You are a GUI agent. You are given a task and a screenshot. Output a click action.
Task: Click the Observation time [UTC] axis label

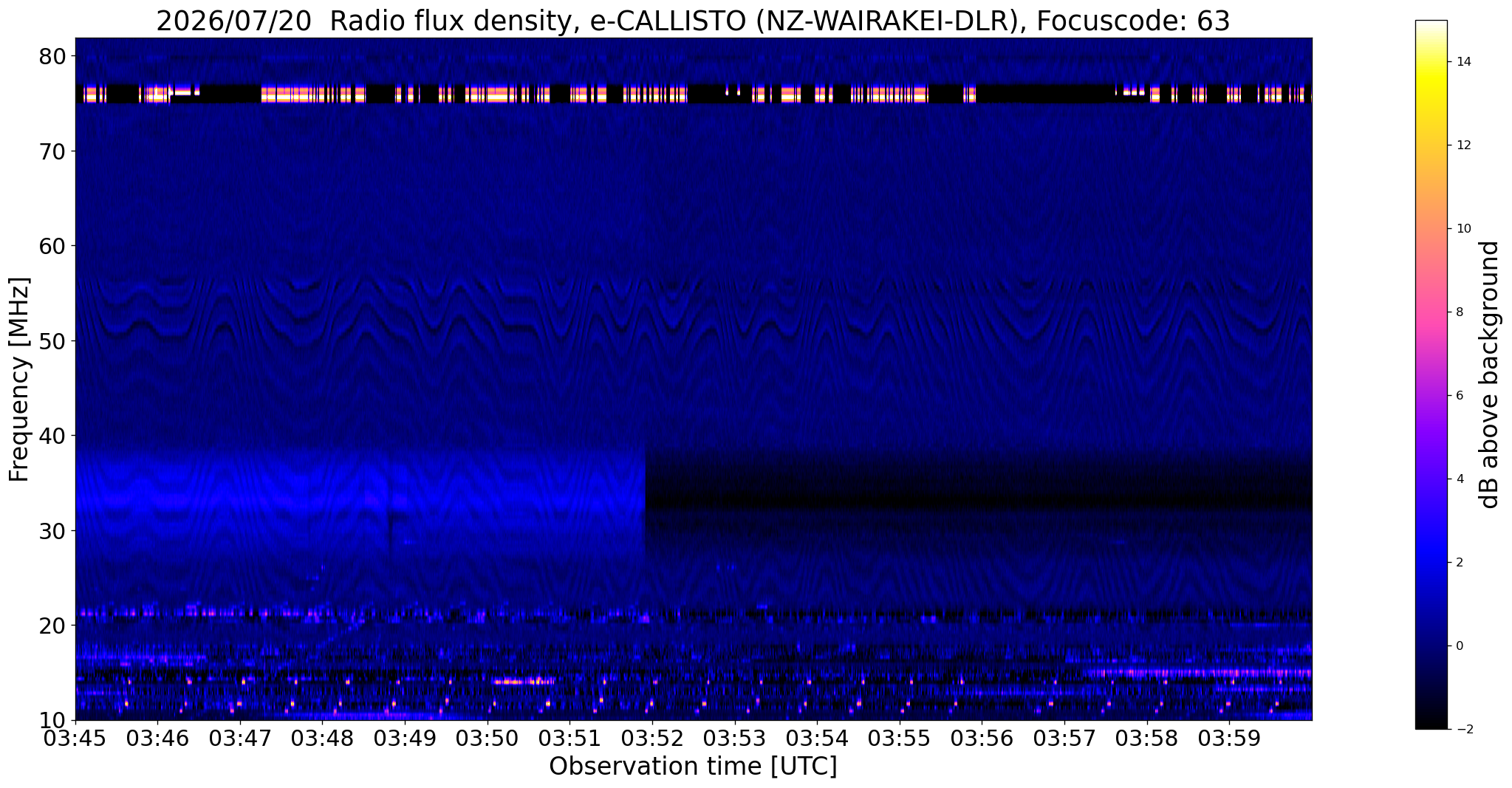tap(693, 767)
